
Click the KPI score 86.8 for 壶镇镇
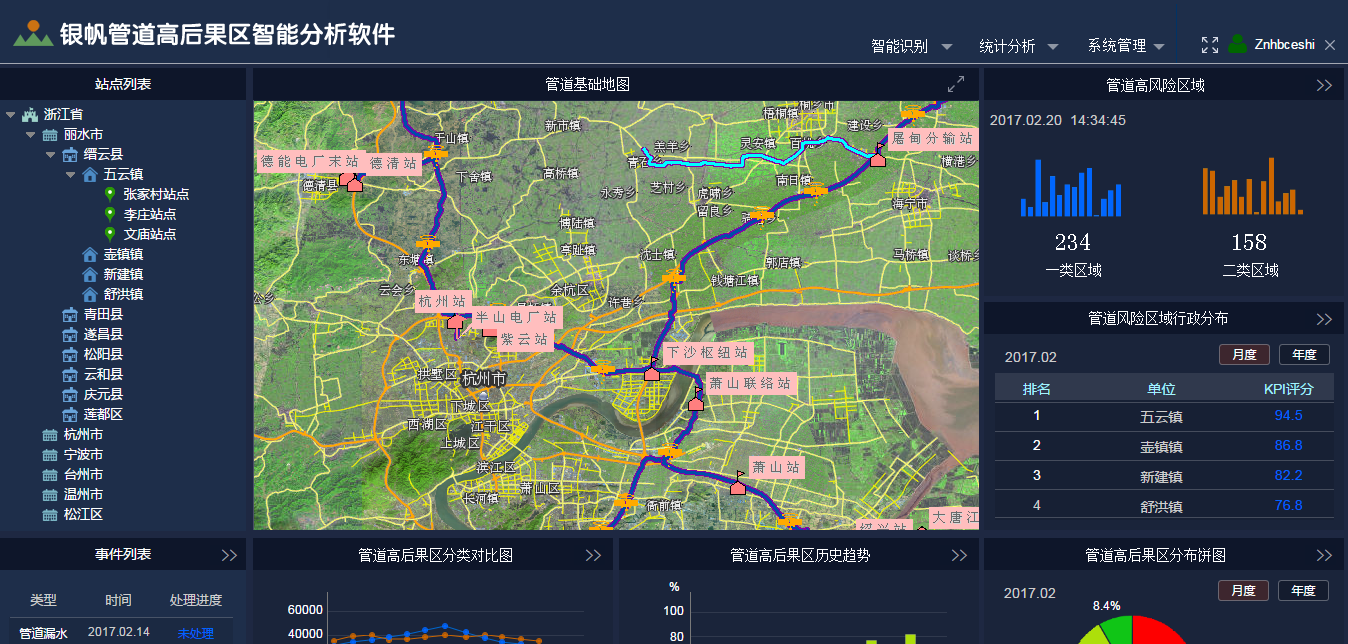(1289, 446)
